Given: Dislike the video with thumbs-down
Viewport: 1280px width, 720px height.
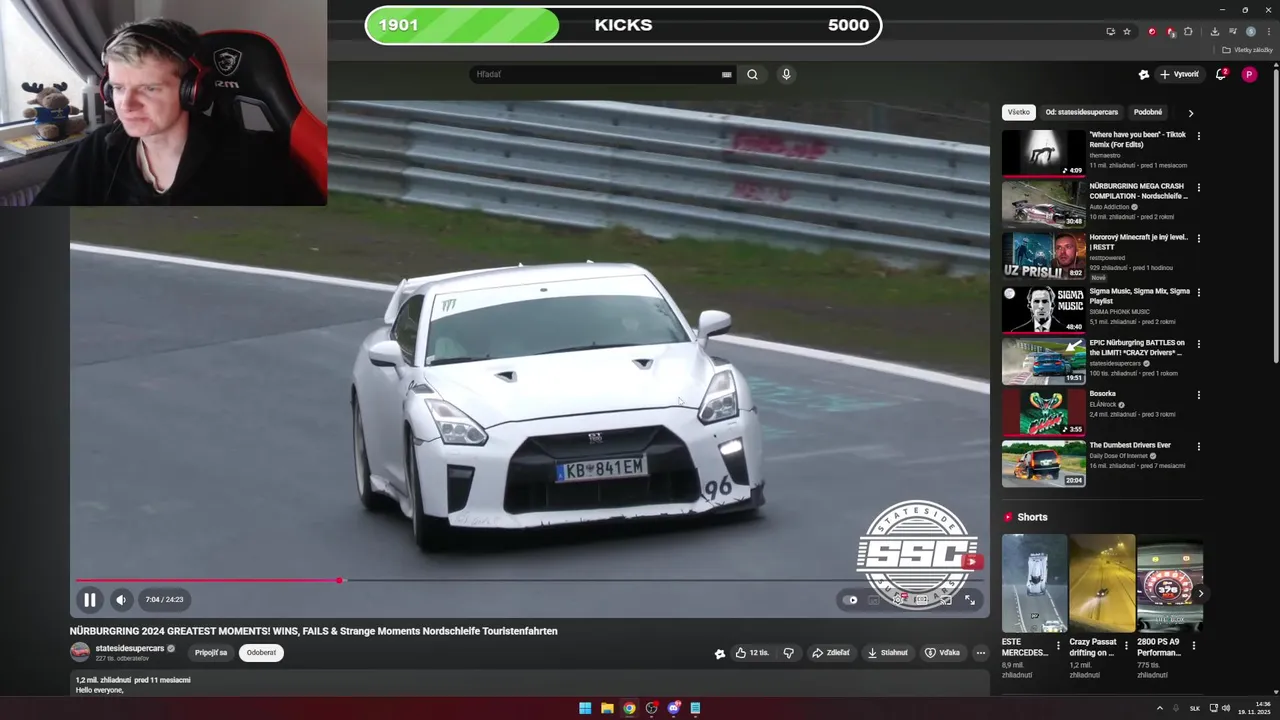Looking at the screenshot, I should pos(789,653).
